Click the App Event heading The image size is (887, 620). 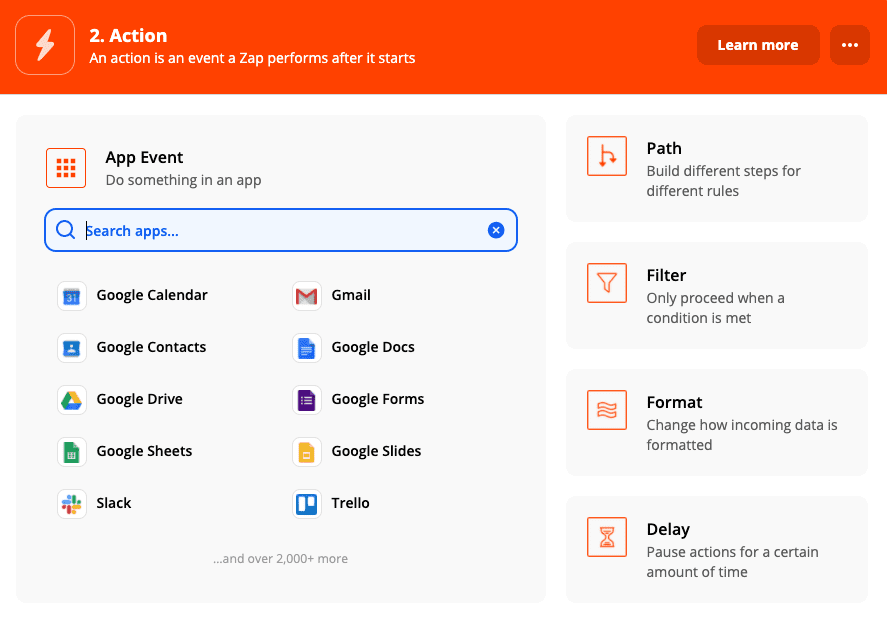144,157
